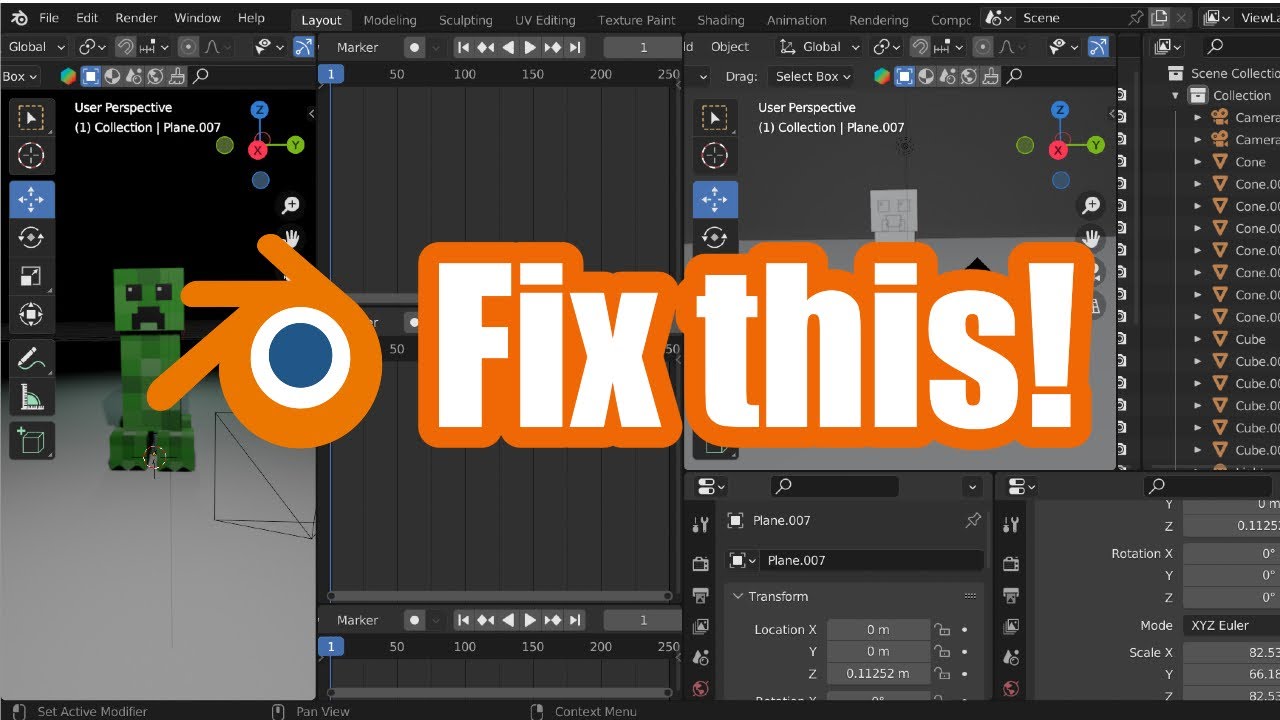The height and width of the screenshot is (720, 1280).
Task: Click the zoom magnifier gizmo in the creeper viewport
Action: coord(291,205)
